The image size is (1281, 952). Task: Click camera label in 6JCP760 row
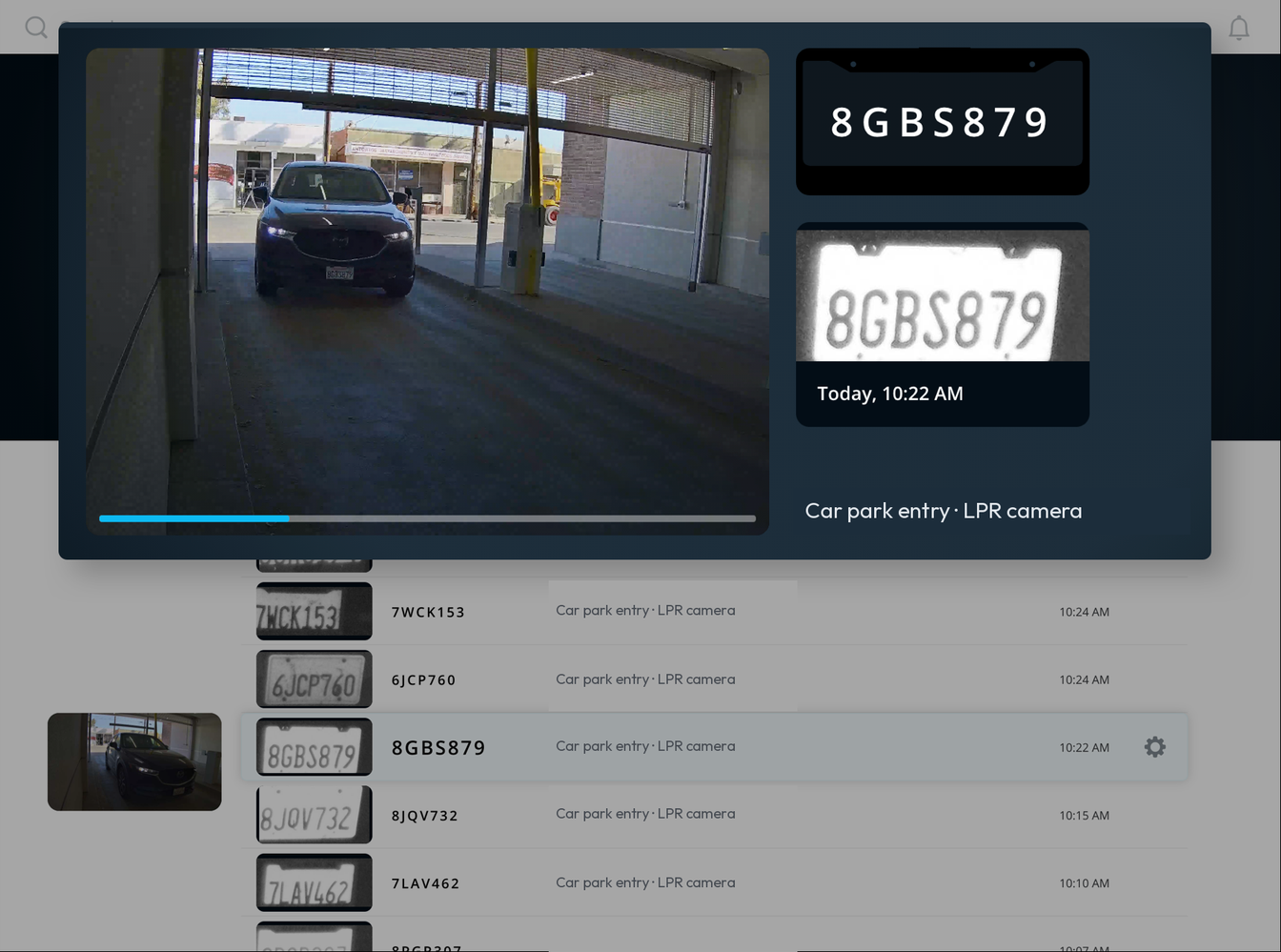[645, 679]
